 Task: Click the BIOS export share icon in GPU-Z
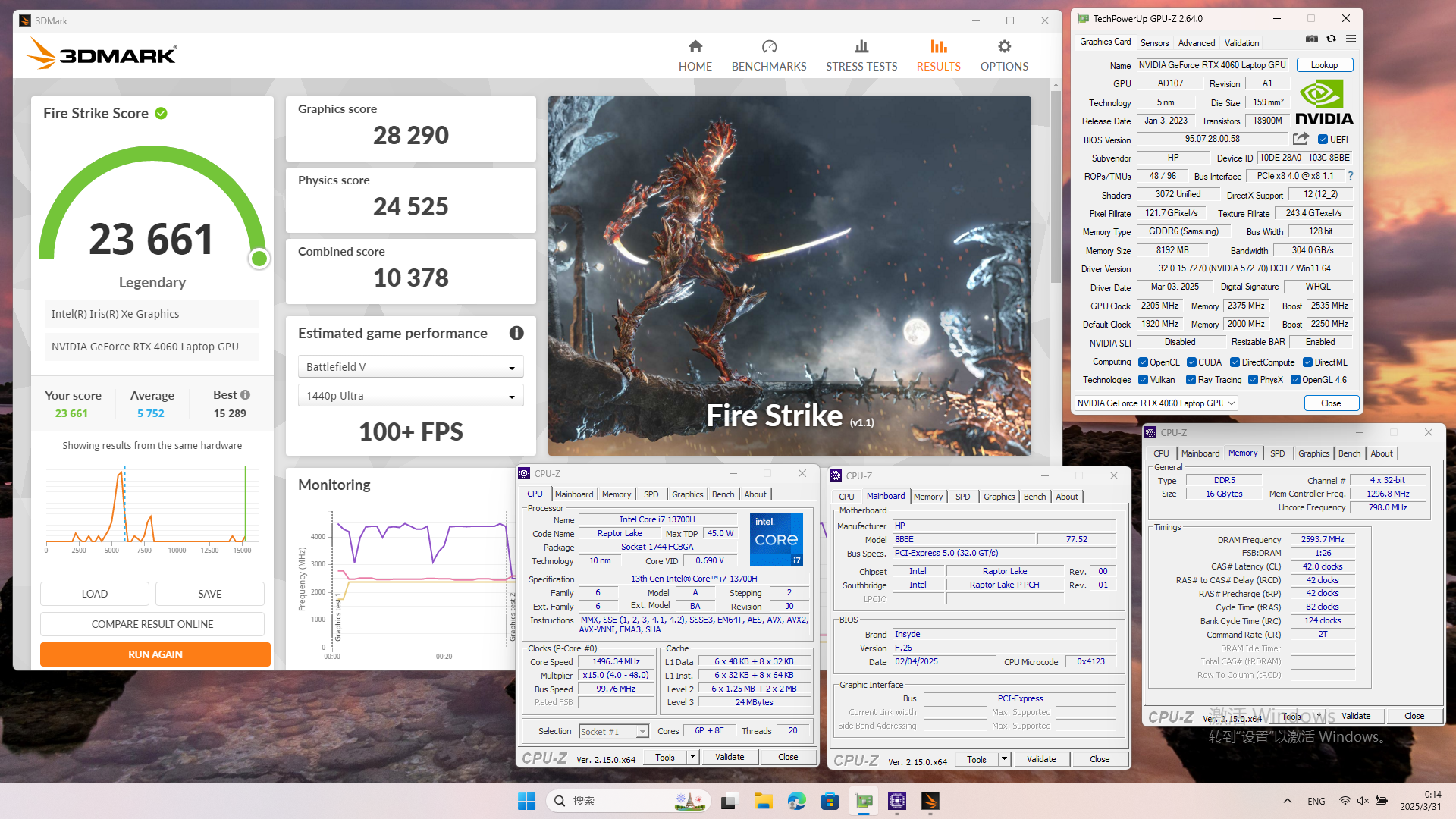(1301, 139)
